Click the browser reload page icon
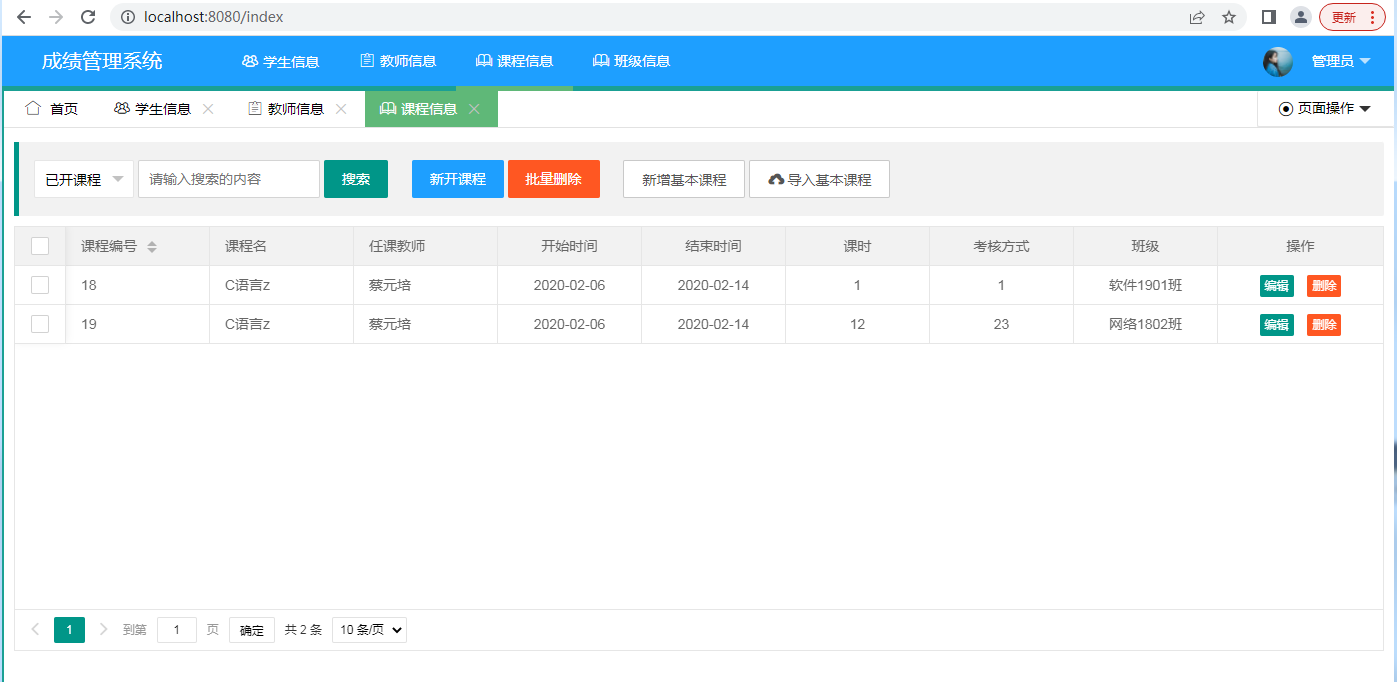The height and width of the screenshot is (682, 1397). click(88, 17)
